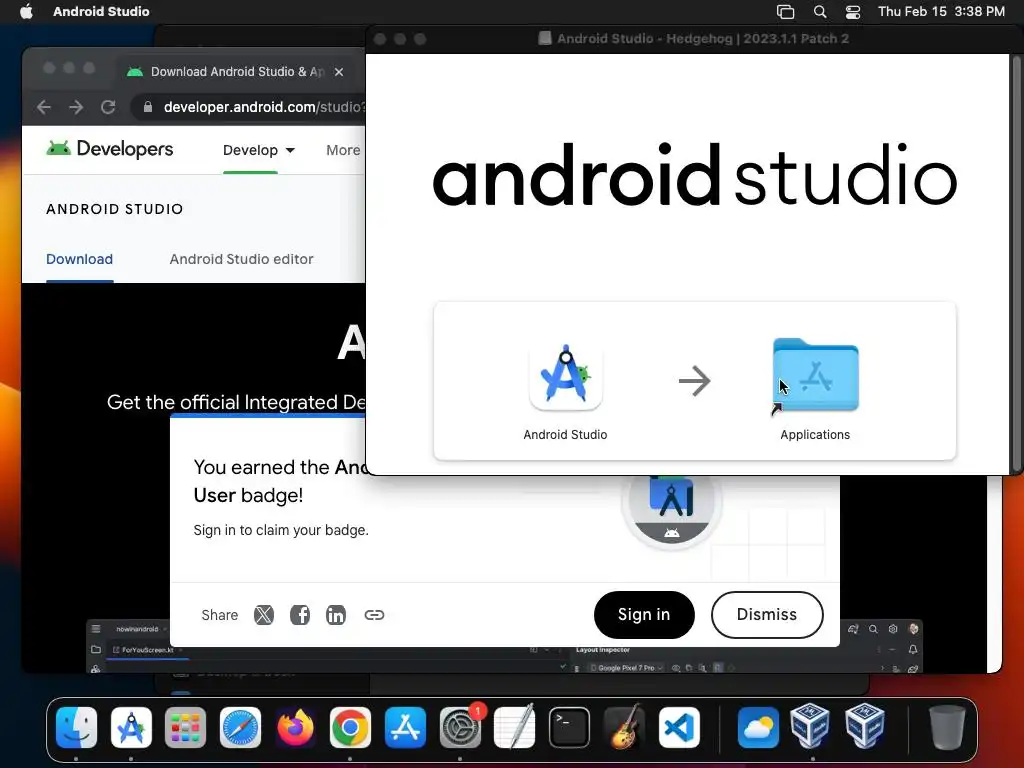Open the More menu on the Developers site

pyautogui.click(x=343, y=150)
